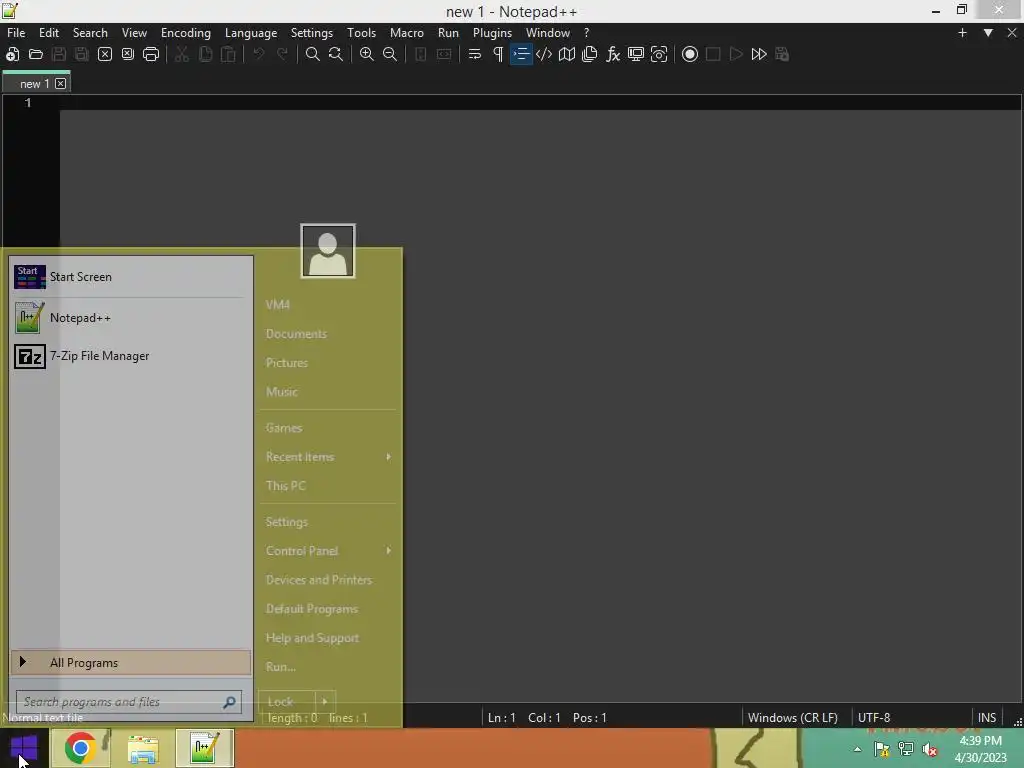Open the Function List fx icon
Image resolution: width=1024 pixels, height=768 pixels.
tap(613, 54)
